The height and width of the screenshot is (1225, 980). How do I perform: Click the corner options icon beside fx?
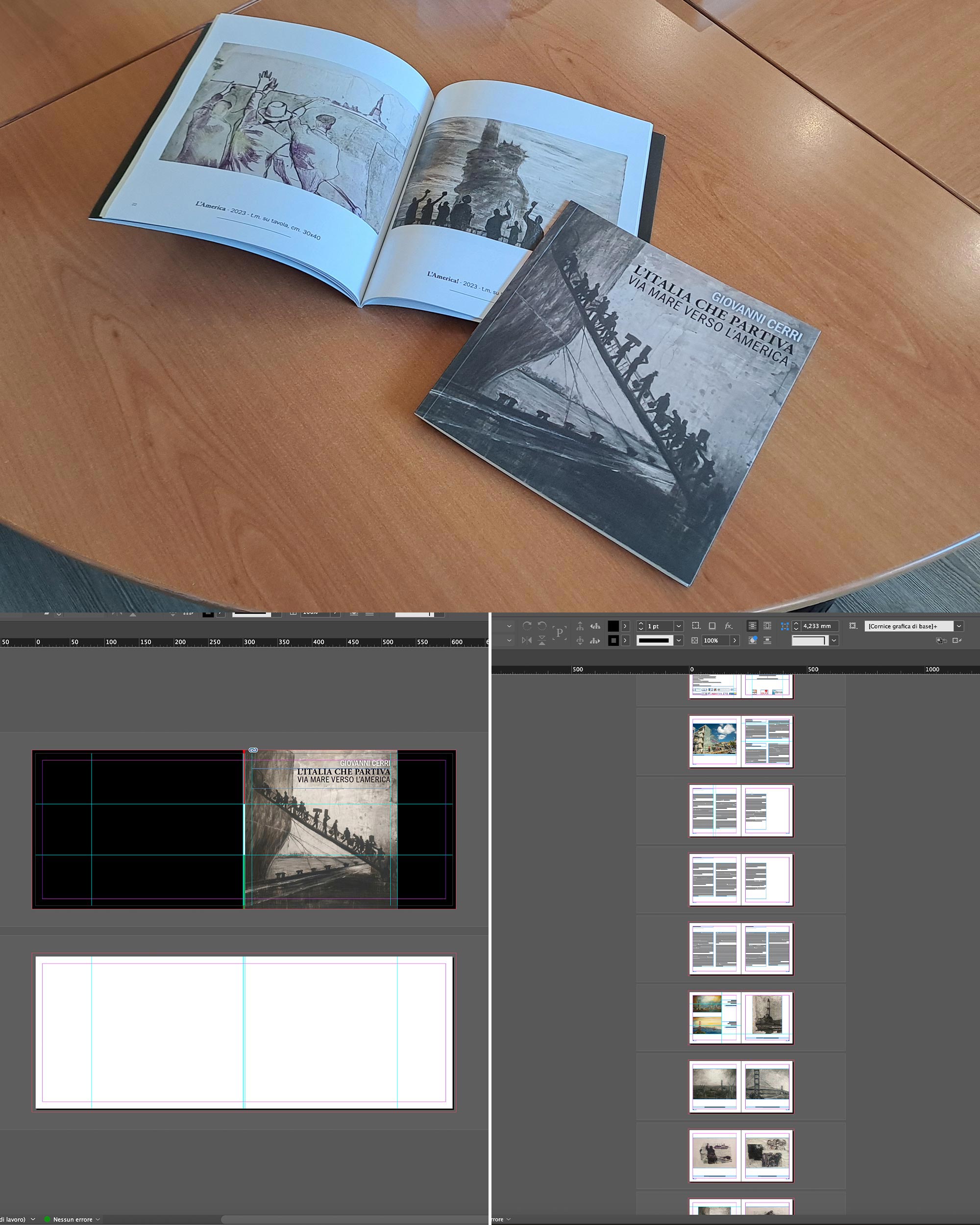click(x=696, y=626)
